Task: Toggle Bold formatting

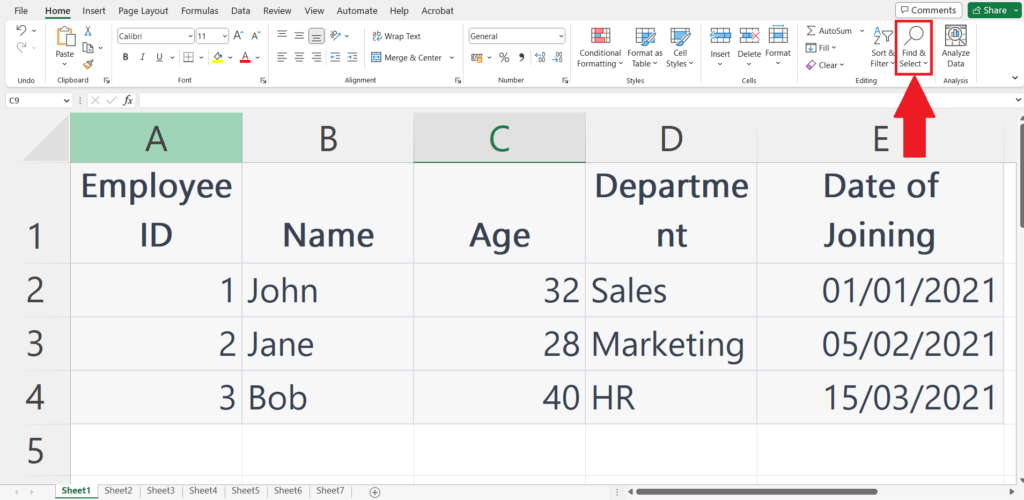Action: coord(125,57)
